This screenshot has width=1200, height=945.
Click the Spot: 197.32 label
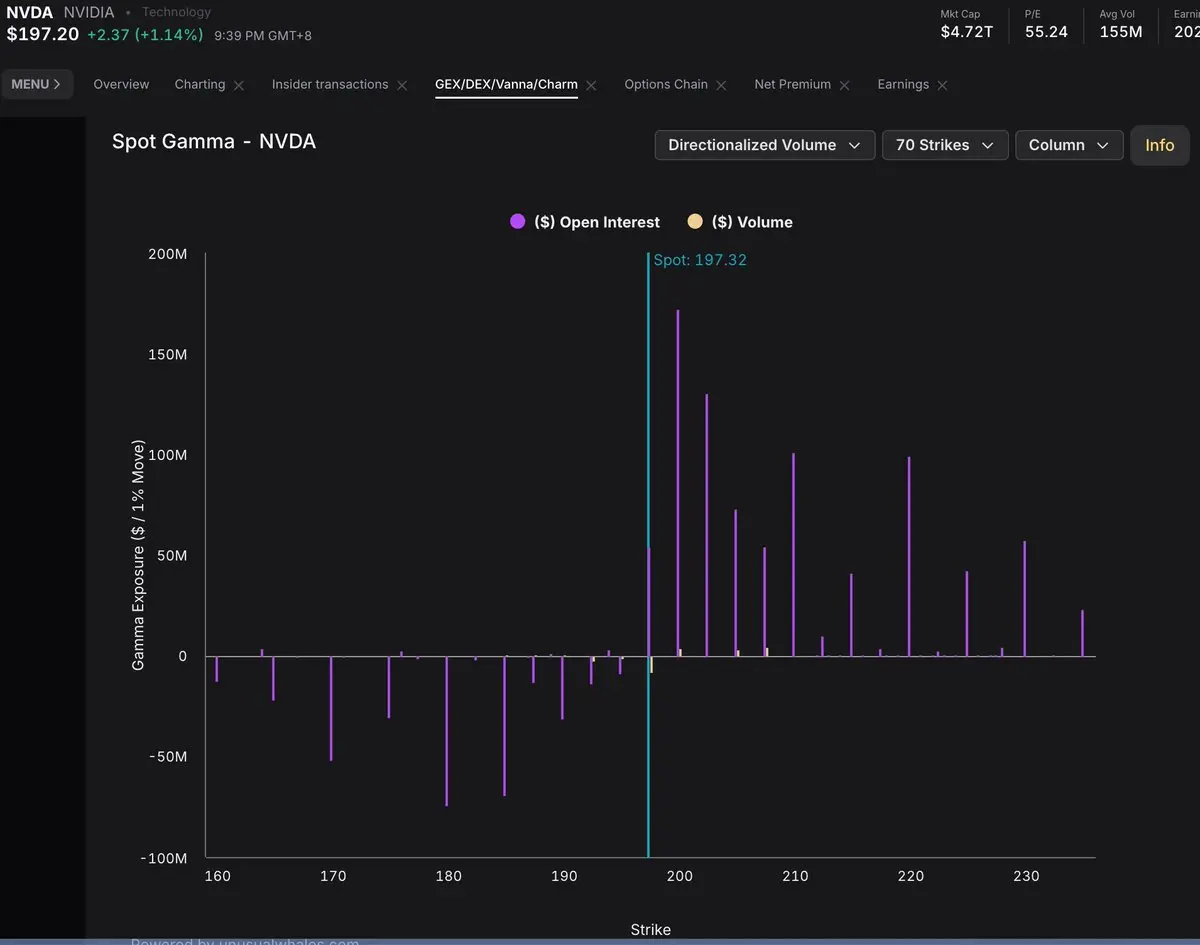(x=700, y=260)
